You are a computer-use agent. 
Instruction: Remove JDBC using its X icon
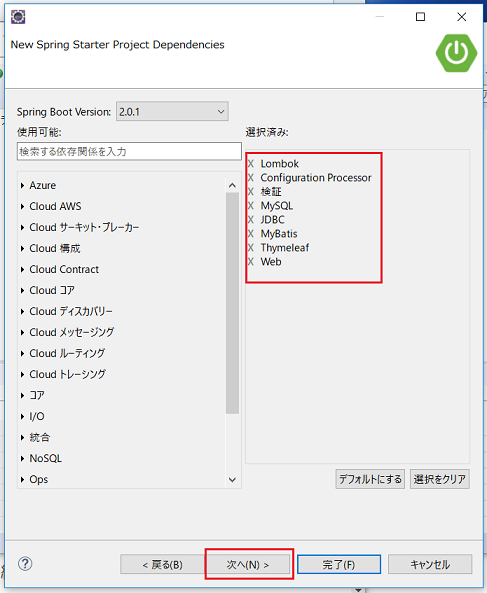(x=251, y=220)
